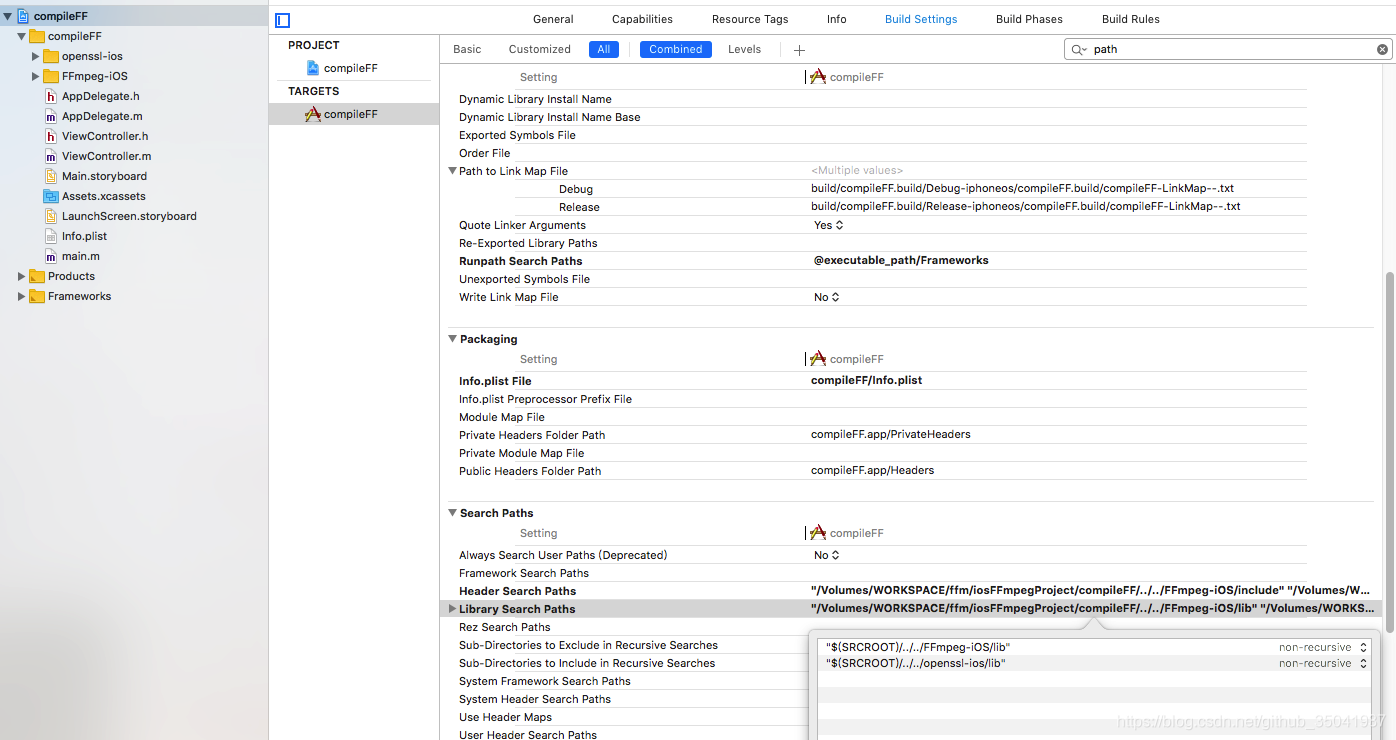1396x740 pixels.
Task: Click the Debug link map path value
Action: [1022, 188]
